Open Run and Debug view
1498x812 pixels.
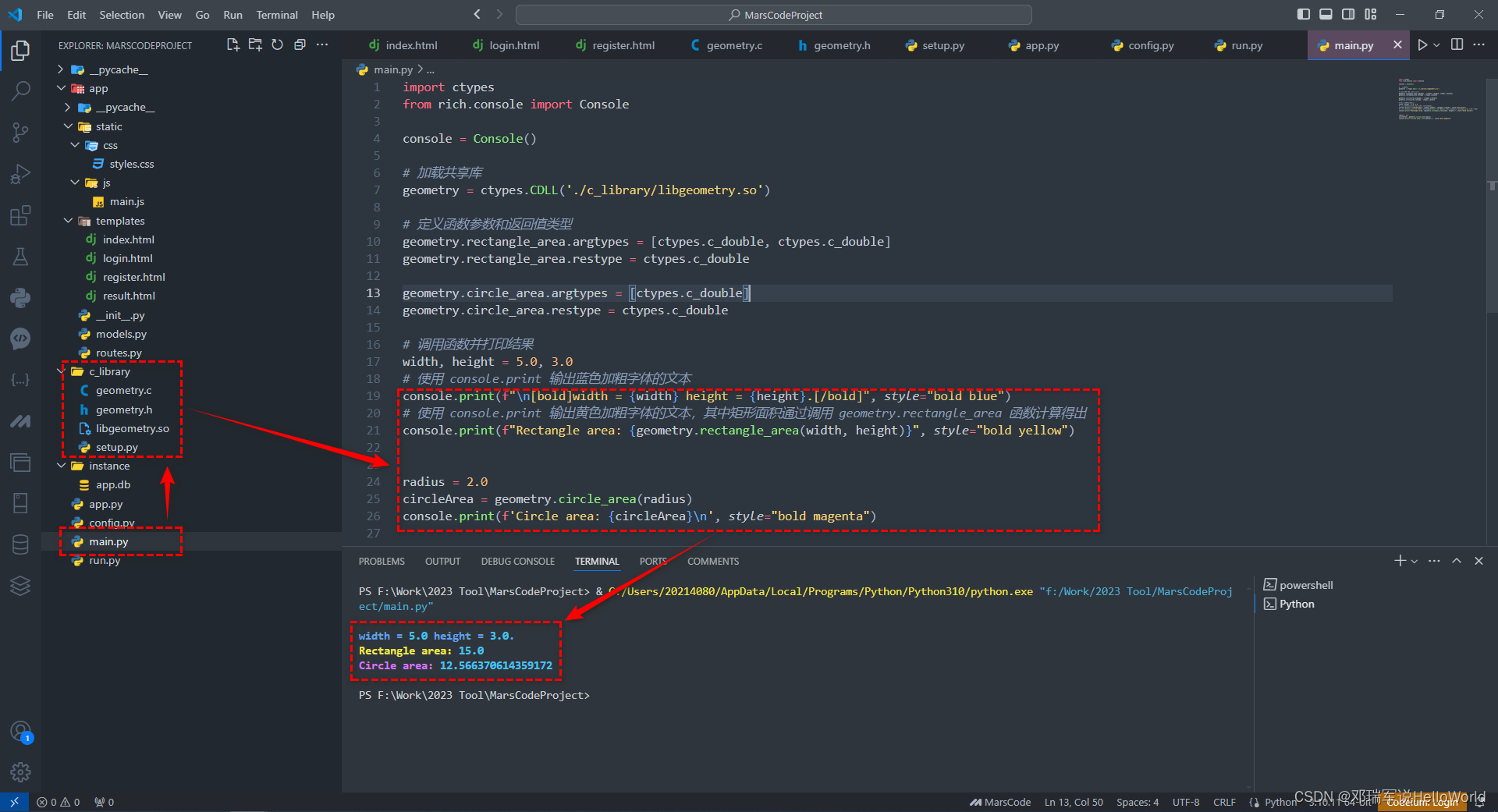pos(20,174)
